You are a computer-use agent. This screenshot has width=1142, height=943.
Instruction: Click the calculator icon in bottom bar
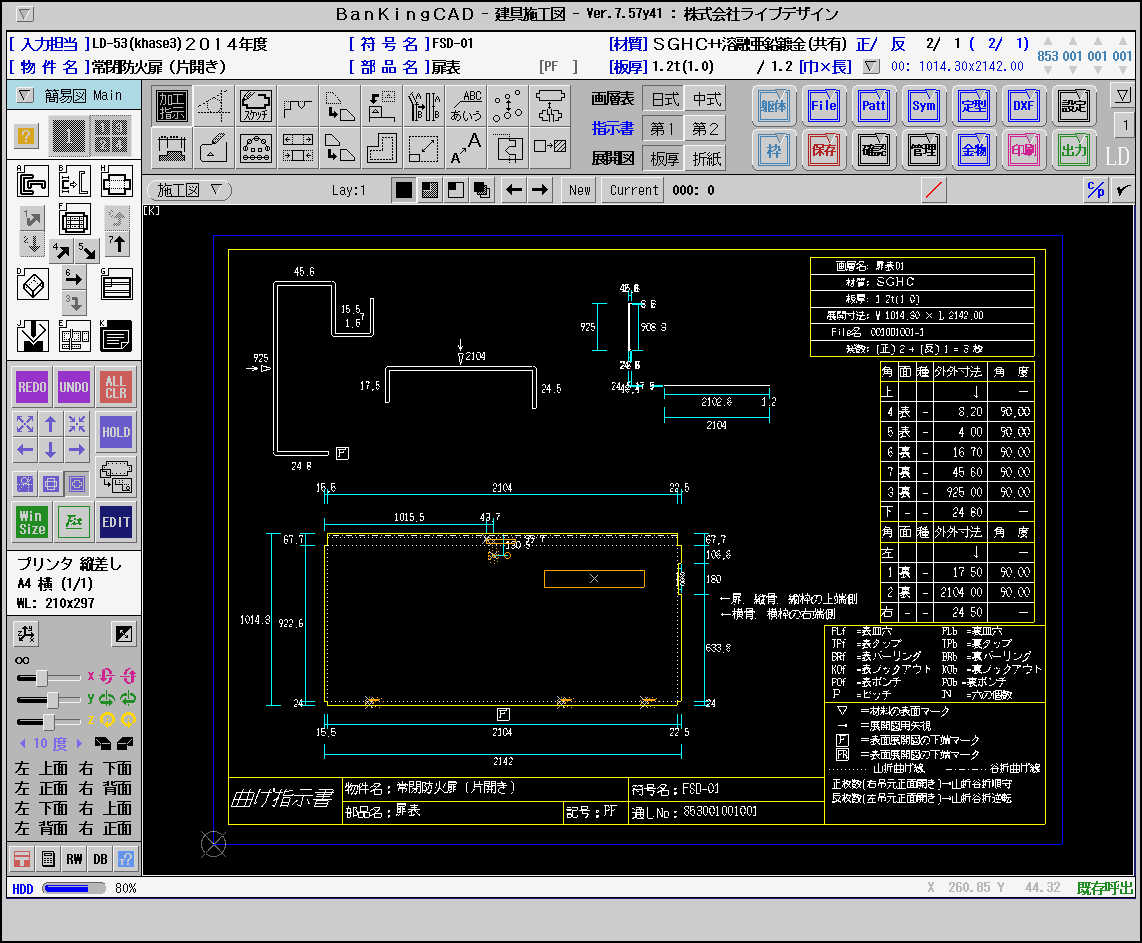point(48,859)
